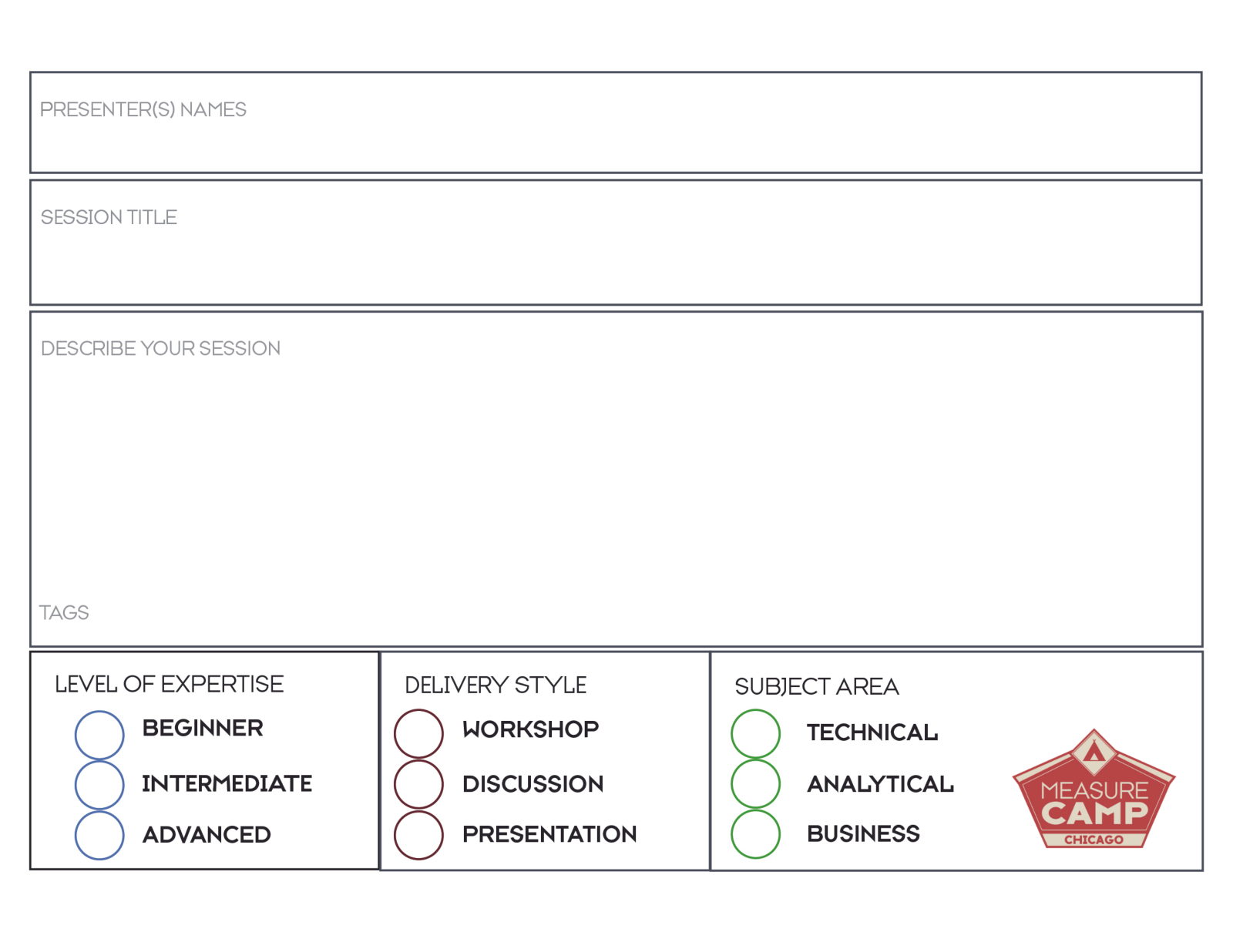Click the Level of Expertise heading
The height and width of the screenshot is (952, 1233).
[169, 684]
